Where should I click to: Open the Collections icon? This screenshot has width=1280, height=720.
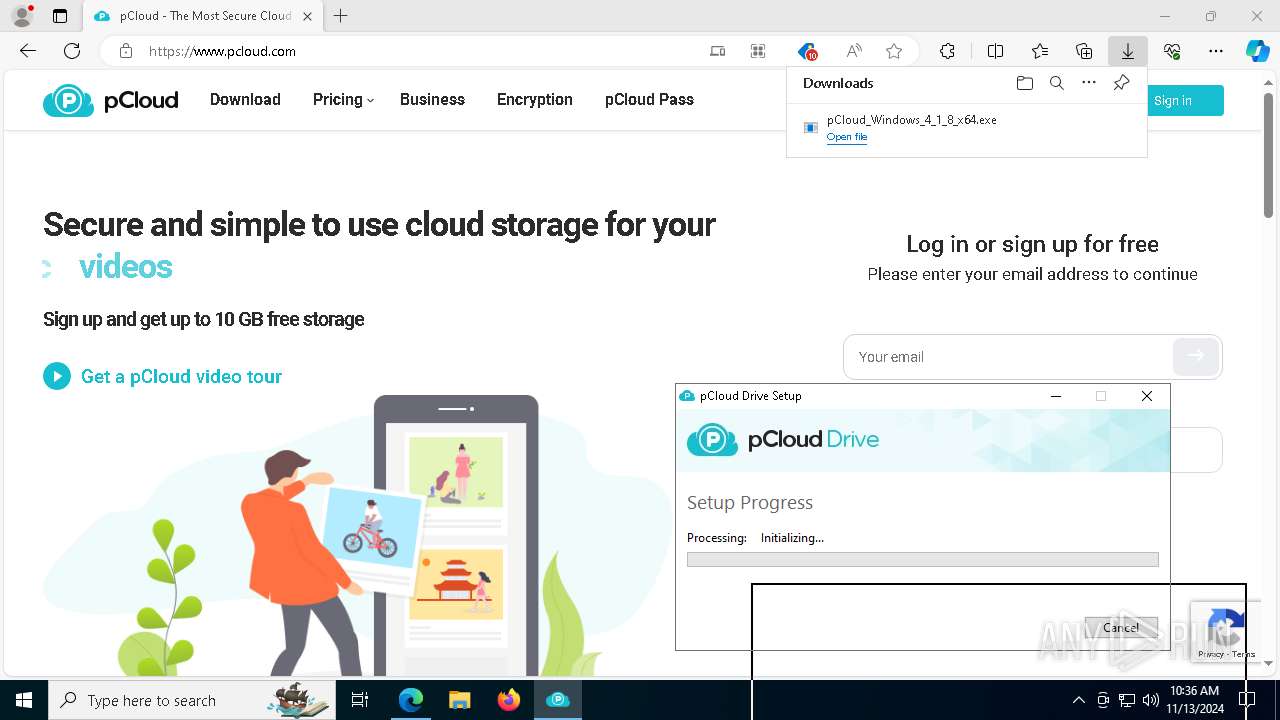pos(1084,51)
